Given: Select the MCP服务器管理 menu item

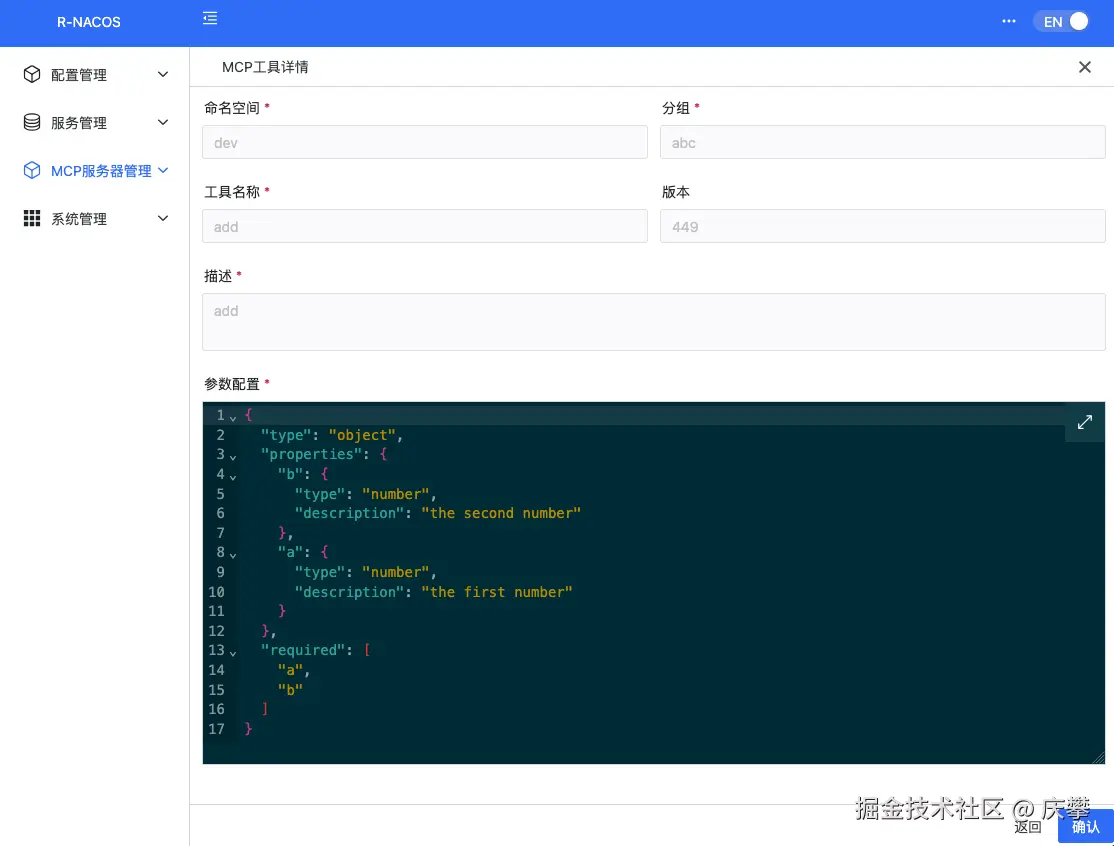Looking at the screenshot, I should pos(94,170).
